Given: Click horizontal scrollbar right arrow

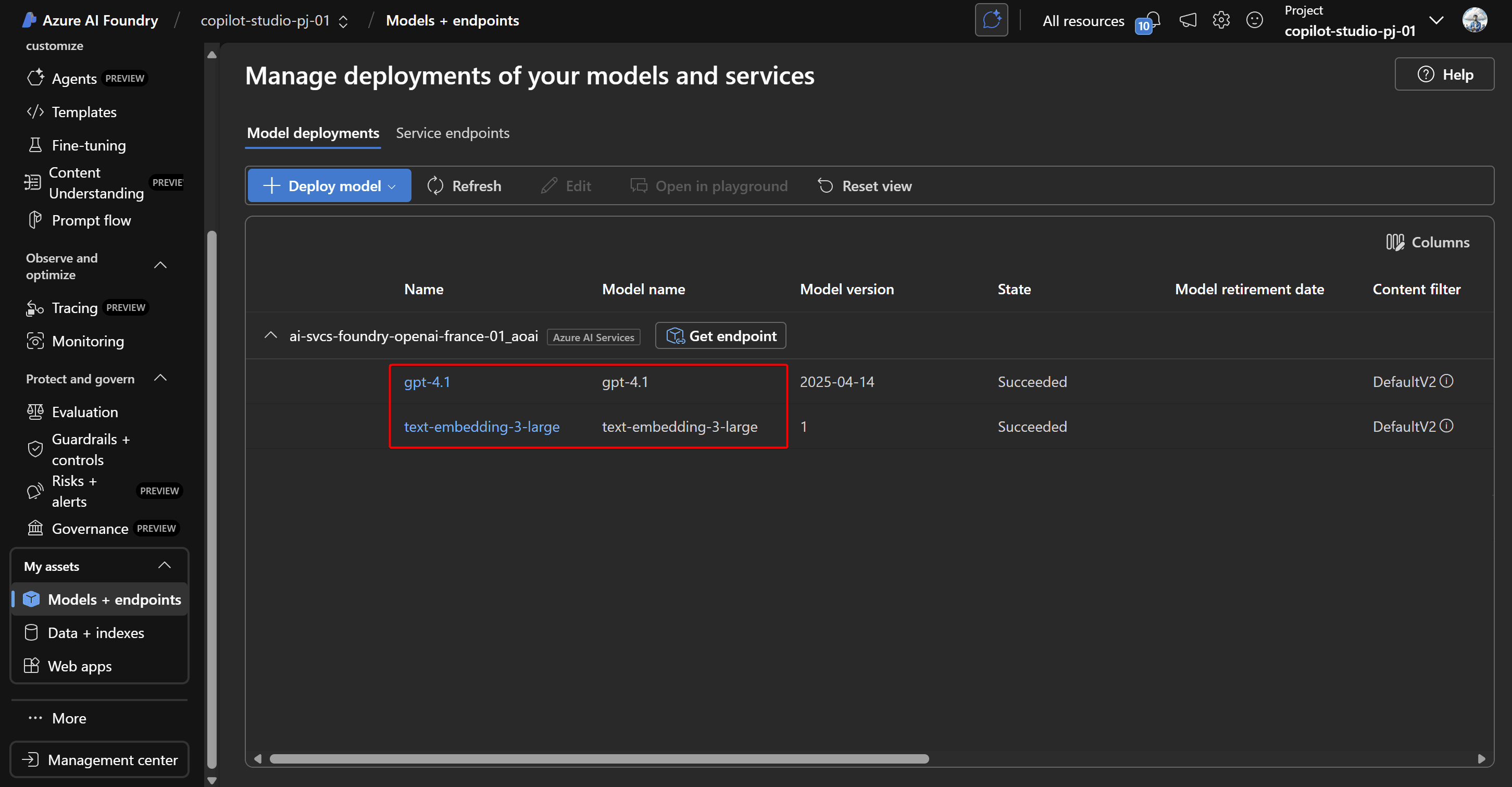Looking at the screenshot, I should [1481, 759].
